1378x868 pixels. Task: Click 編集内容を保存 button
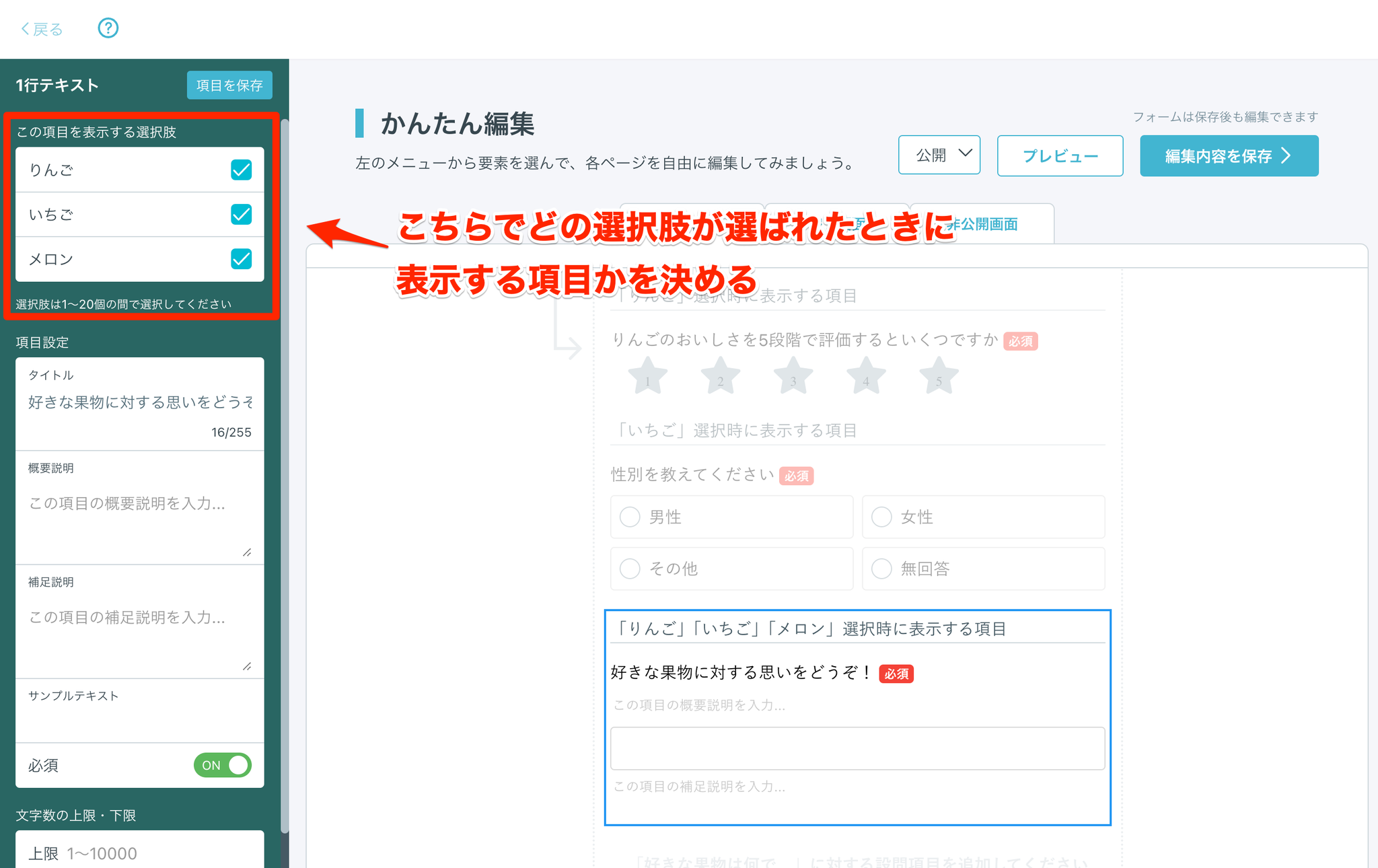pyautogui.click(x=1229, y=156)
